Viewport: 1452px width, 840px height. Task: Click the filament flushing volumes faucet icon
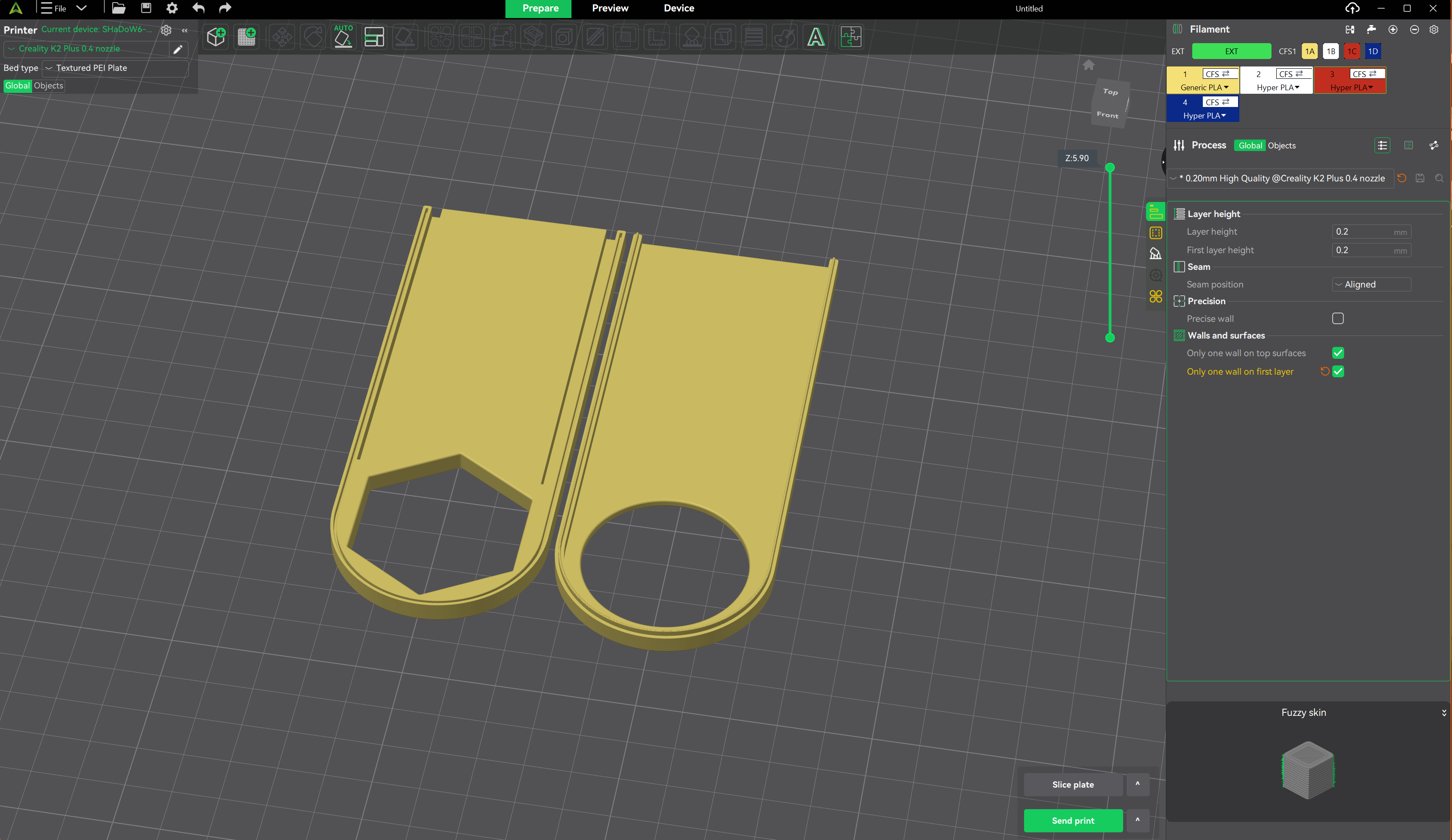tap(1371, 29)
